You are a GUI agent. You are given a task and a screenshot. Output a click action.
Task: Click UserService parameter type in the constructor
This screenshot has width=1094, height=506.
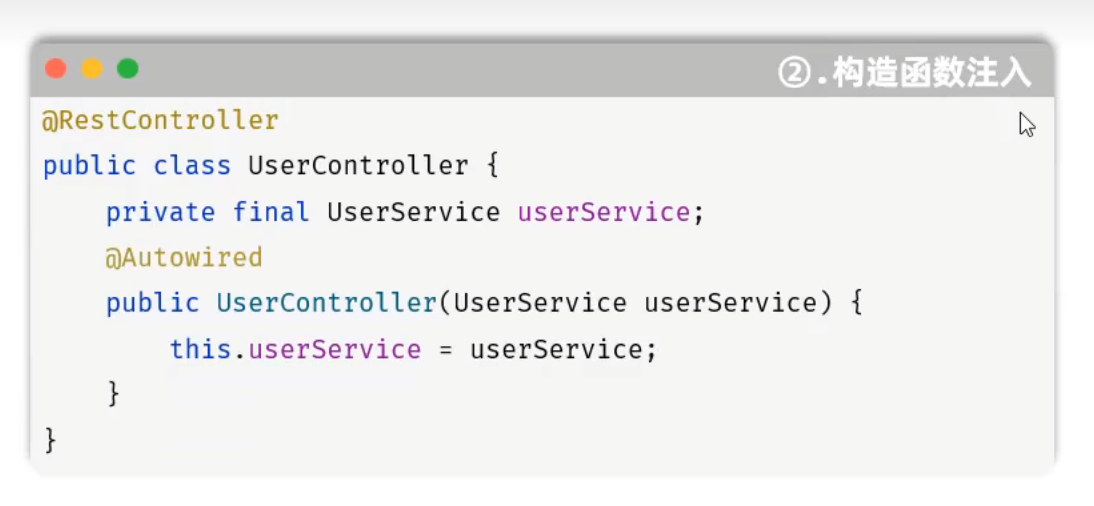click(x=540, y=303)
